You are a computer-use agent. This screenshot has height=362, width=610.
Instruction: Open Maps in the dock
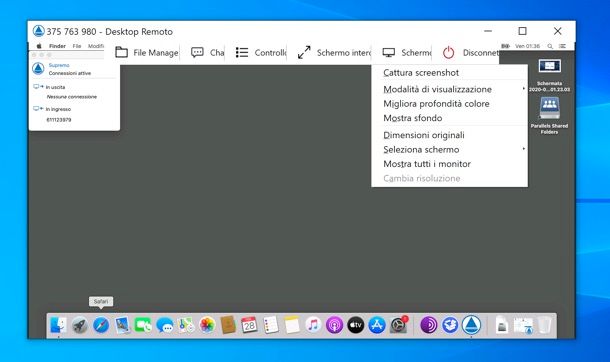pyautogui.click(x=186, y=325)
